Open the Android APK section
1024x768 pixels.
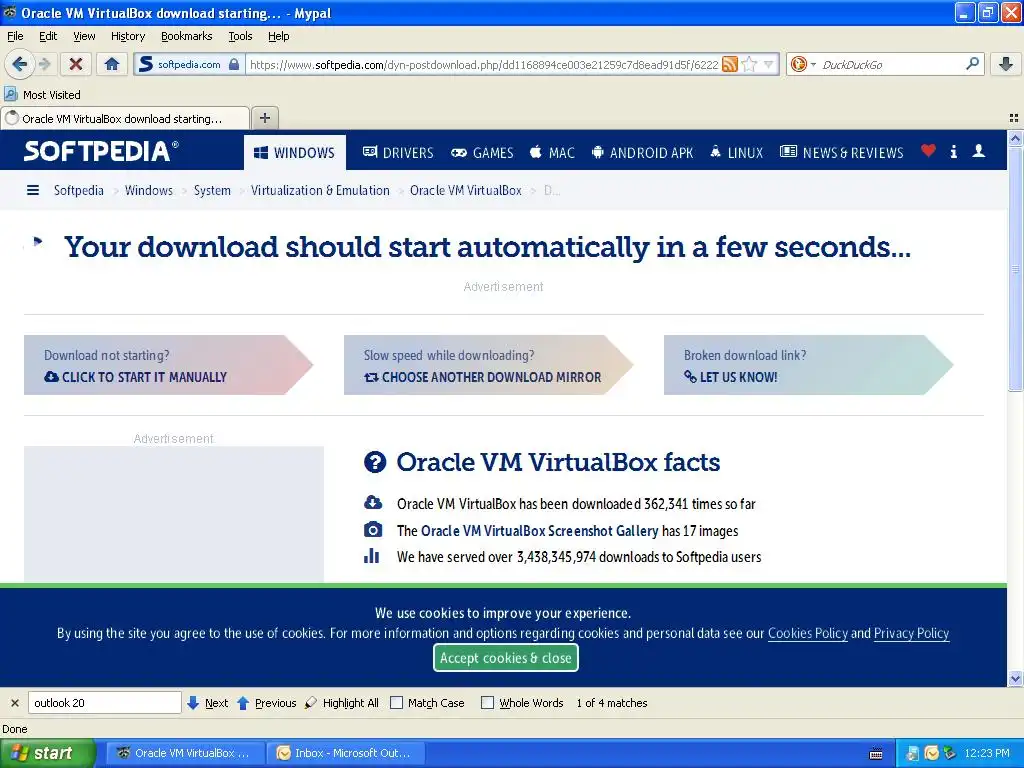pyautogui.click(x=642, y=153)
